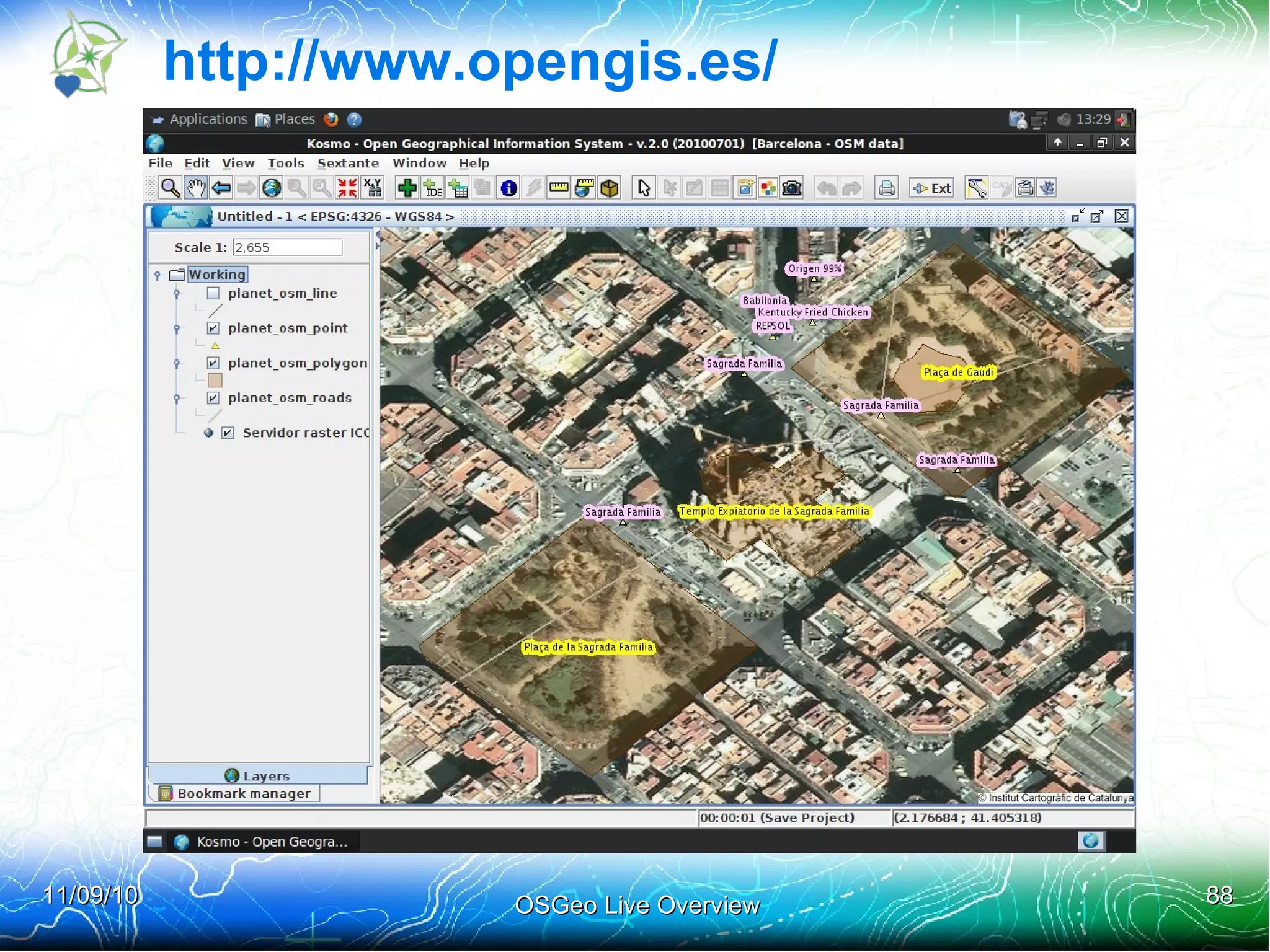Select the Working category label
The height and width of the screenshot is (952, 1270).
217,275
